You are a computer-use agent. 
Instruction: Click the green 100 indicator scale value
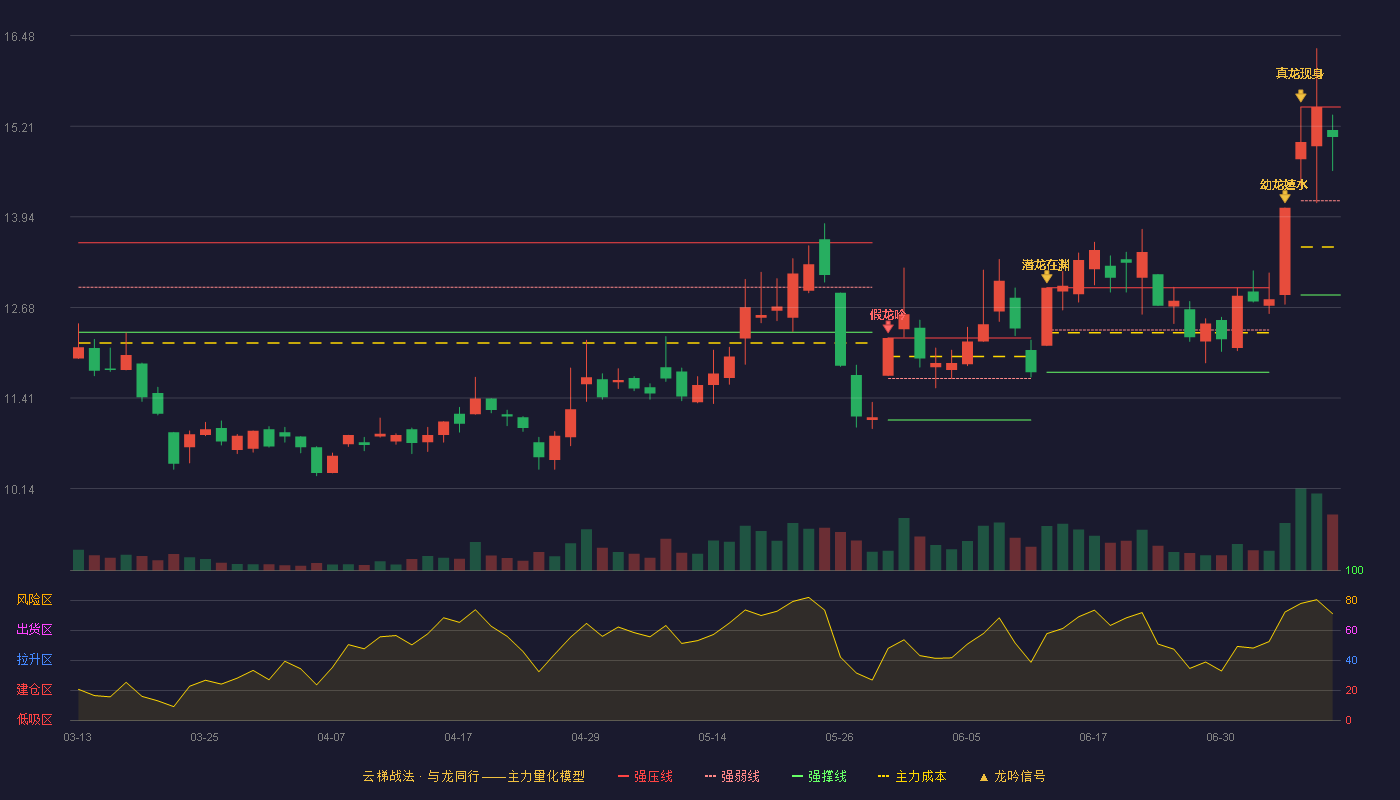coord(1354,571)
